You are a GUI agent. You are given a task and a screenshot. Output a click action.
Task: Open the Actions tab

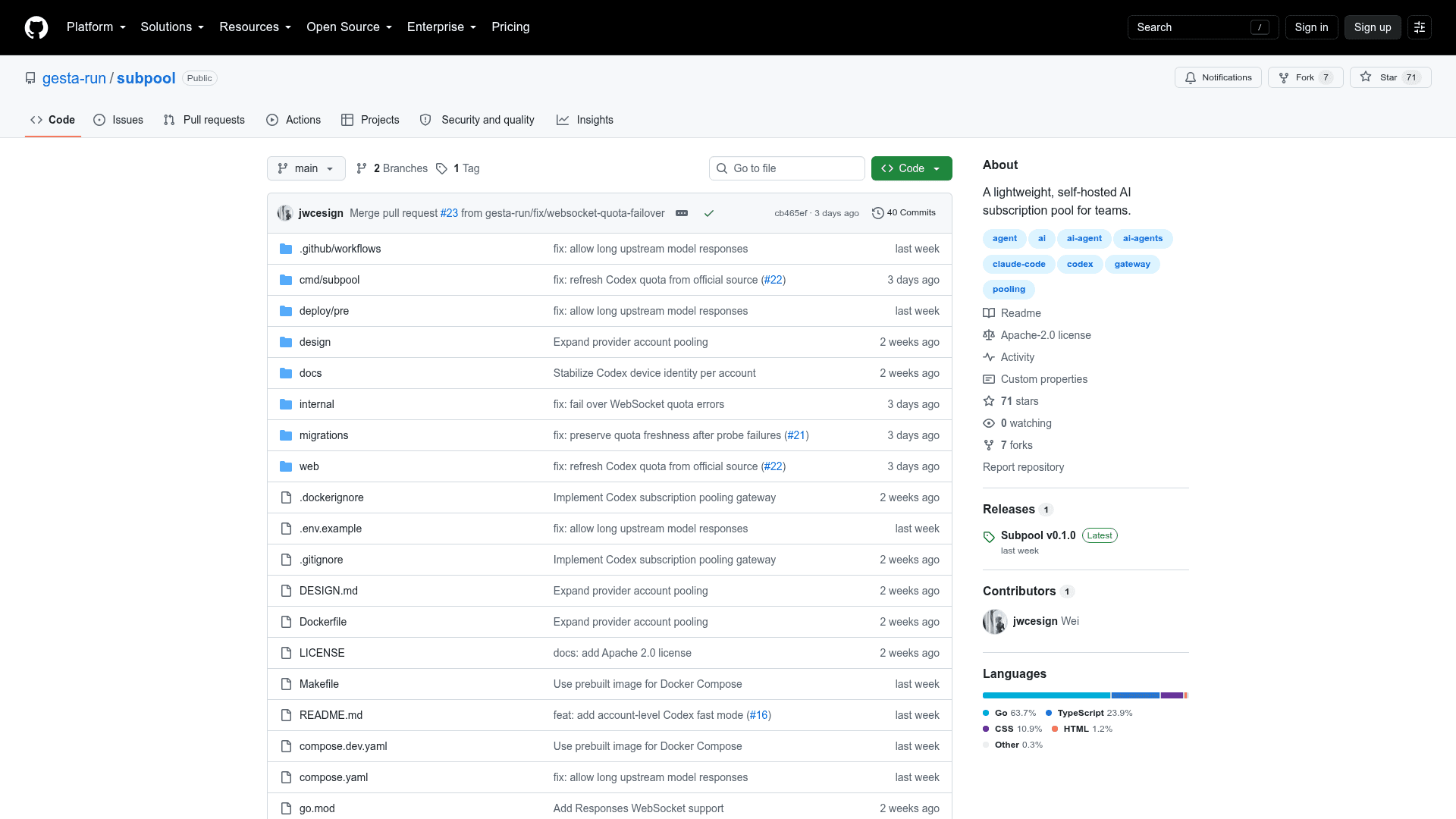tap(293, 120)
